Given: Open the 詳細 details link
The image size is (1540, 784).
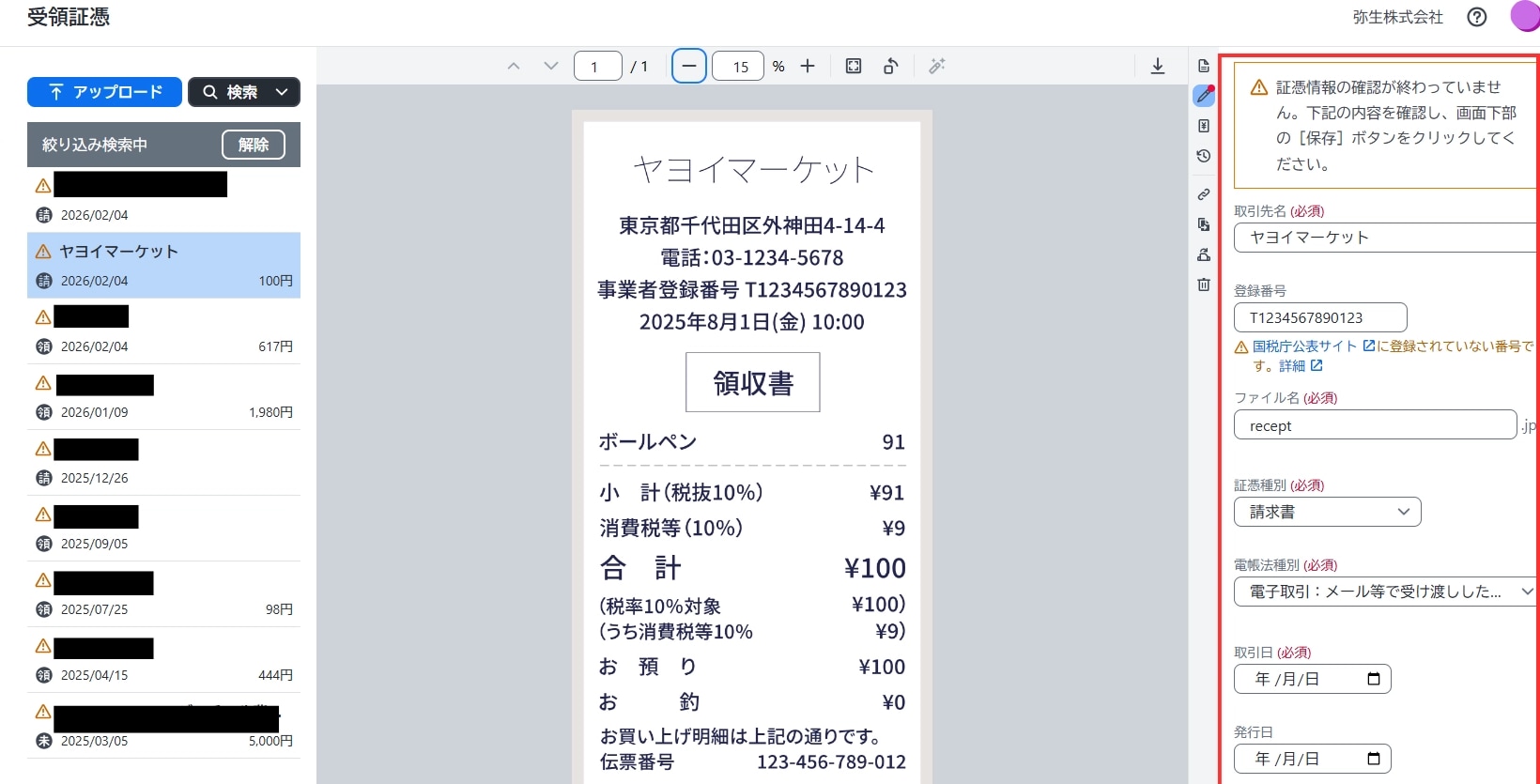Looking at the screenshot, I should point(1301,366).
